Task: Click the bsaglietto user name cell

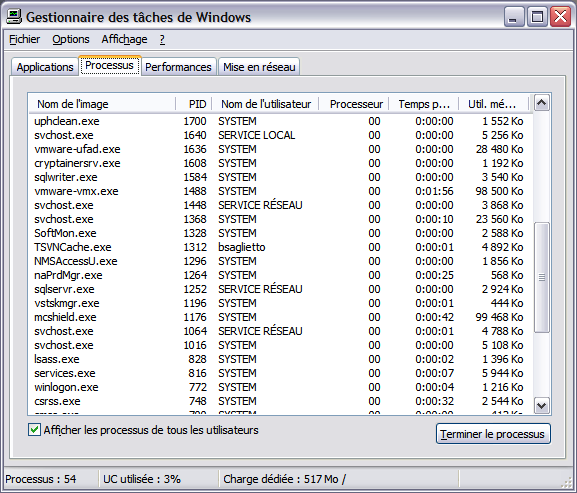Action: point(241,247)
